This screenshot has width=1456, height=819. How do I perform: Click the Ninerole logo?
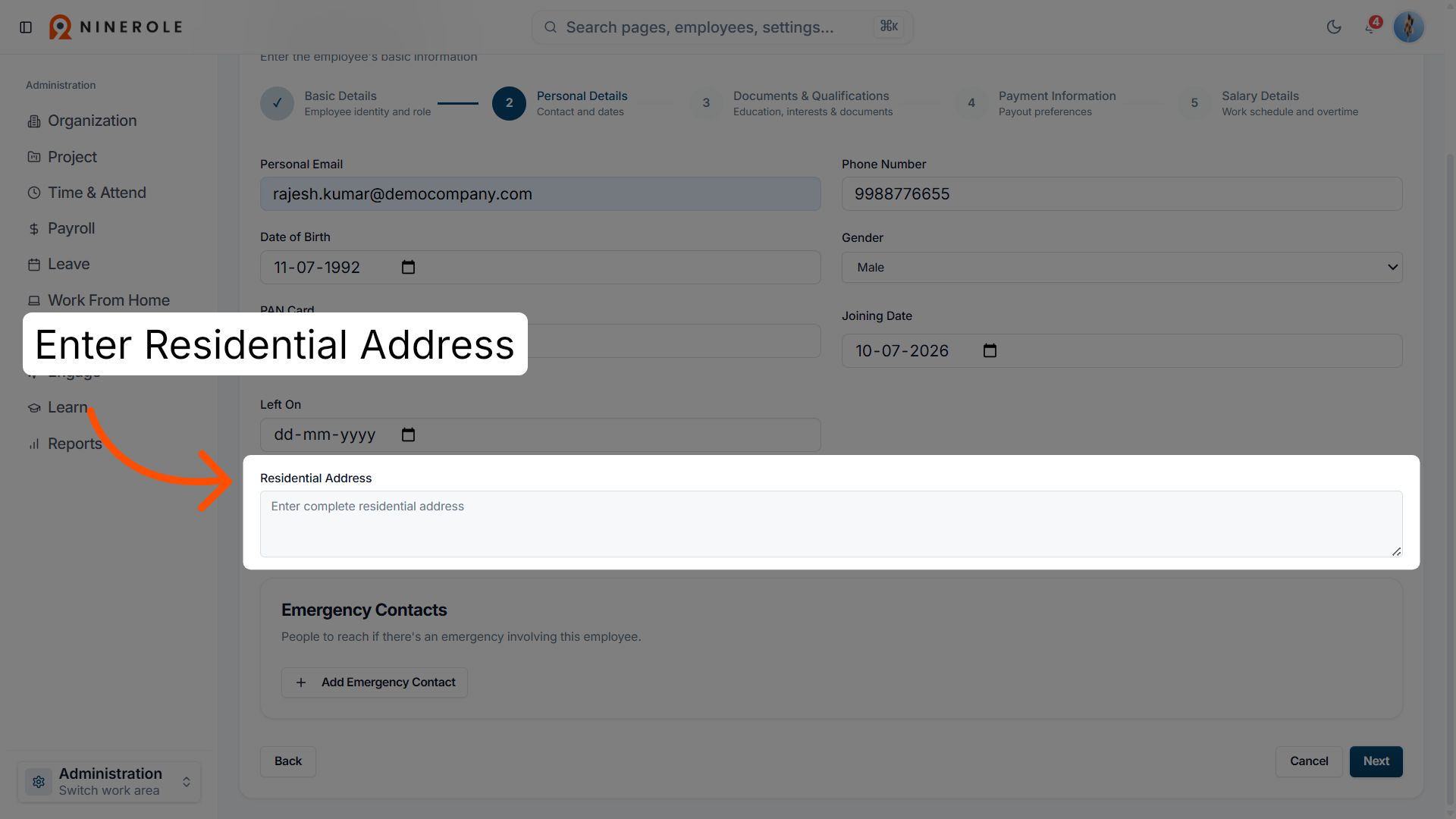click(116, 27)
